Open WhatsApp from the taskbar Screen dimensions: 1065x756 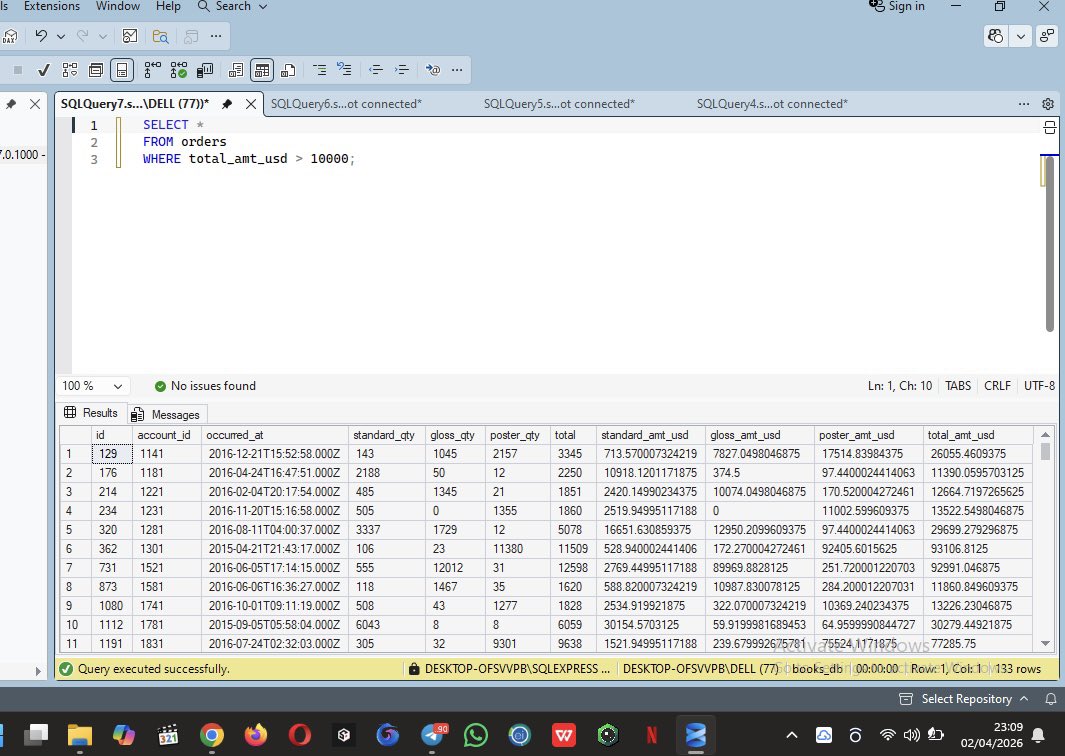coord(475,735)
